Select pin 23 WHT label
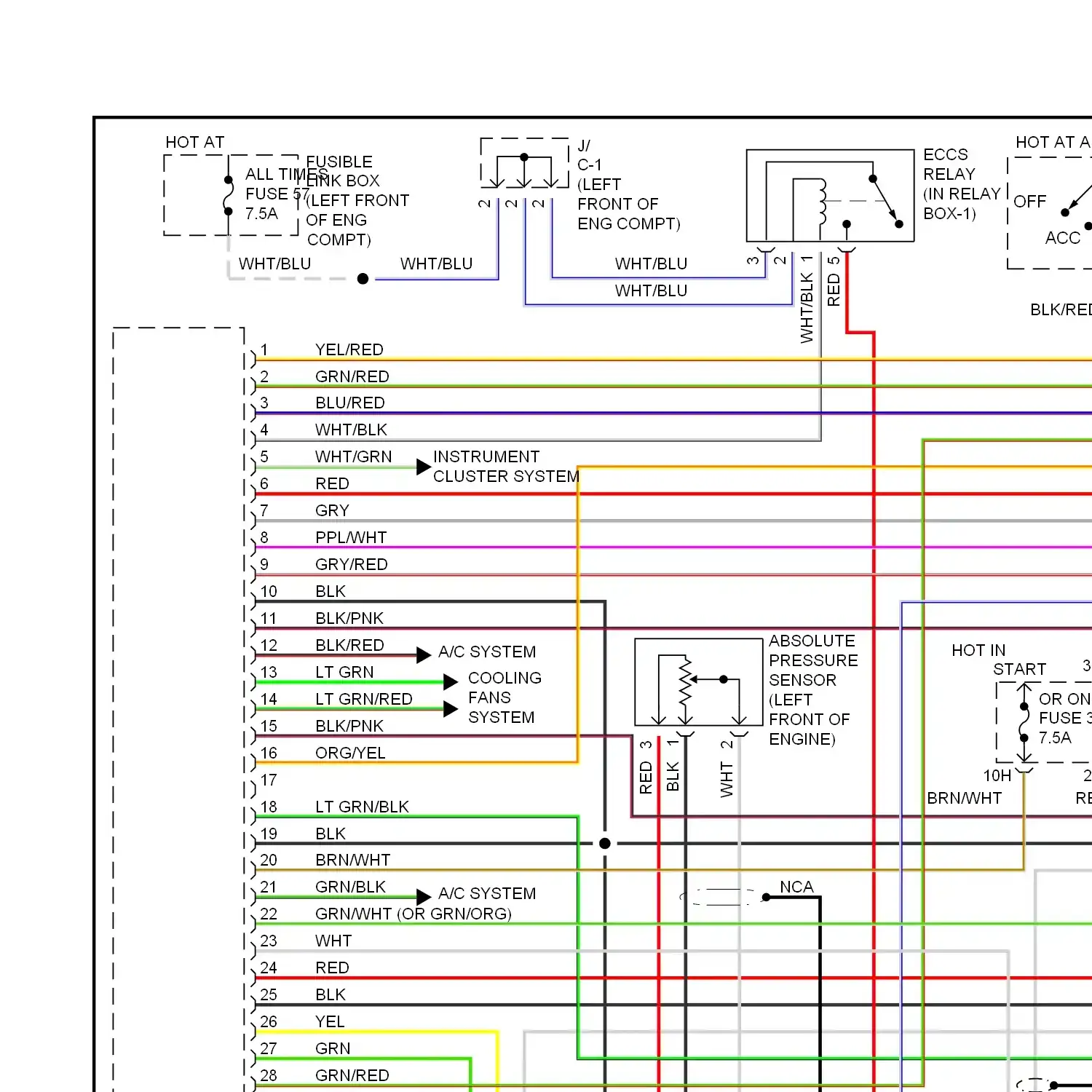Screen dimensions: 1092x1092 (333, 941)
